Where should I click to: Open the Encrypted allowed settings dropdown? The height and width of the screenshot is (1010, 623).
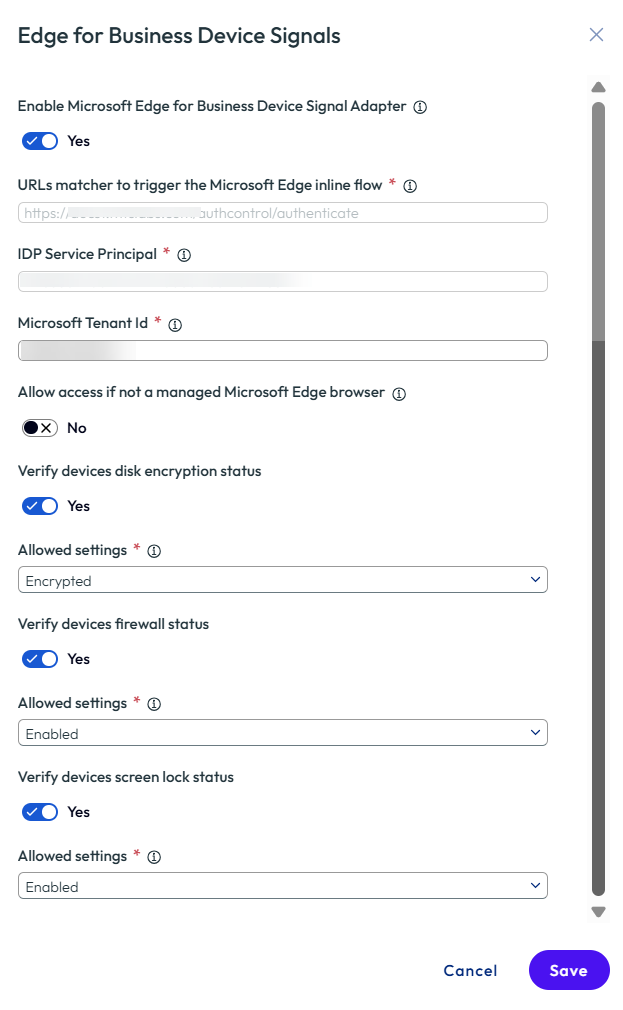click(283, 580)
